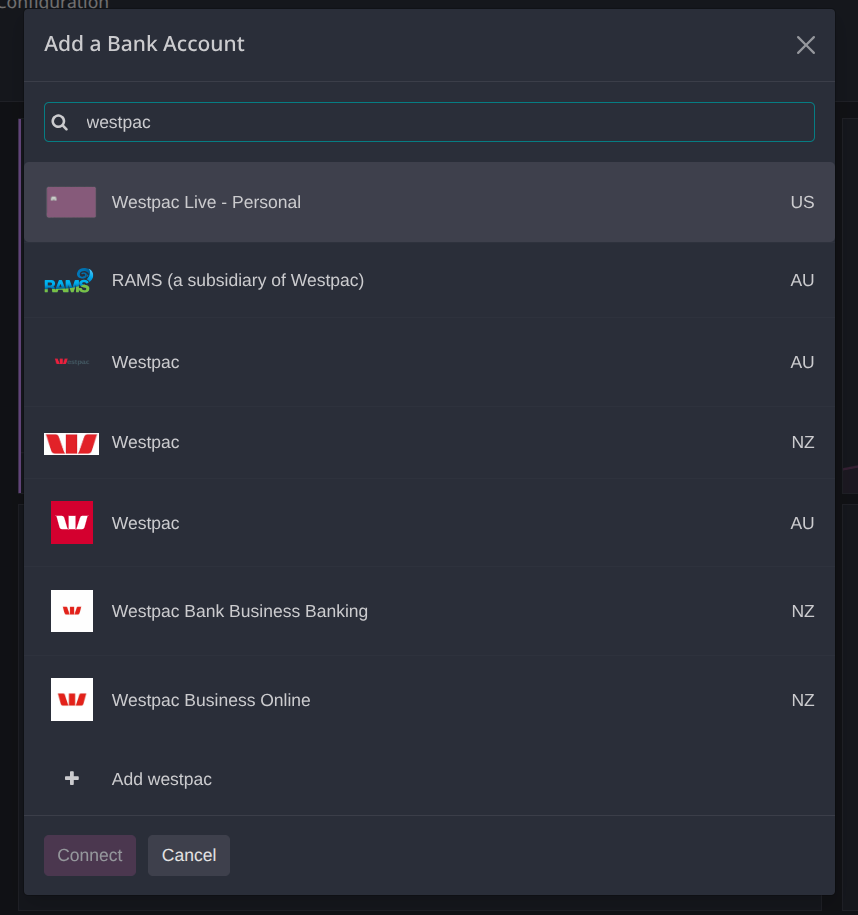This screenshot has width=858, height=915.
Task: Select Westpac Live - Personal entry
Action: coord(429,202)
